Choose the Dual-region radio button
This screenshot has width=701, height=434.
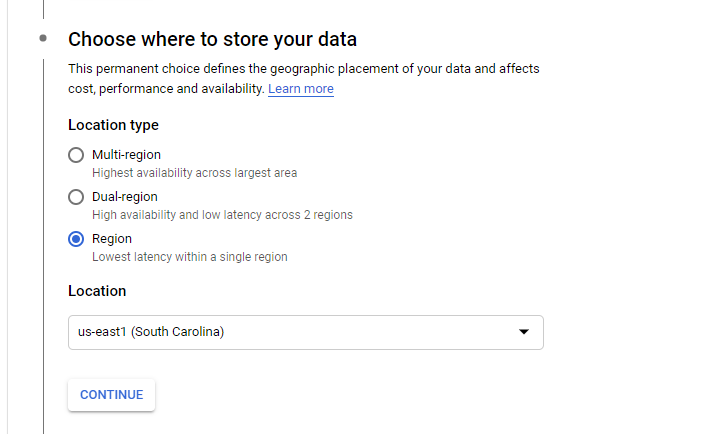76,197
